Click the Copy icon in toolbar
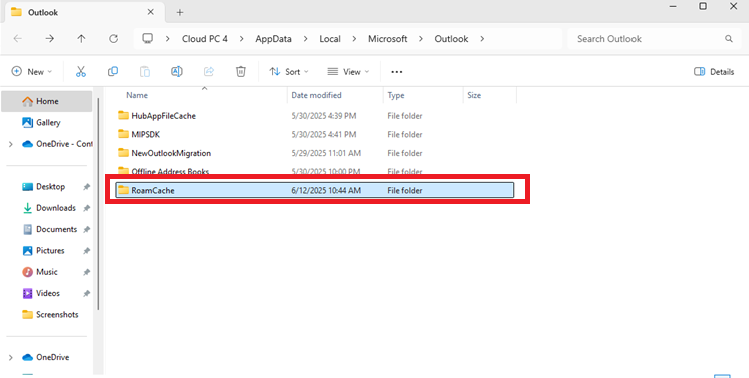This screenshot has width=749, height=378. [x=113, y=72]
